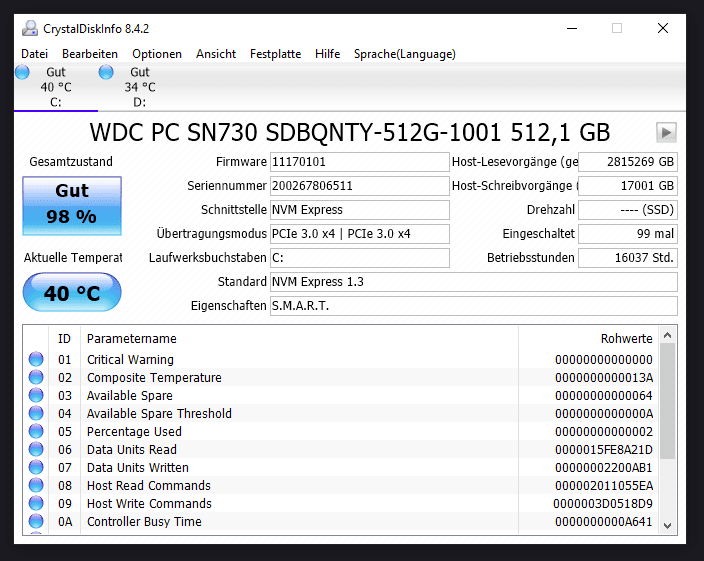Screen dimensions: 704x561
Task: Select the Controller Busy Time row name
Action: [144, 521]
